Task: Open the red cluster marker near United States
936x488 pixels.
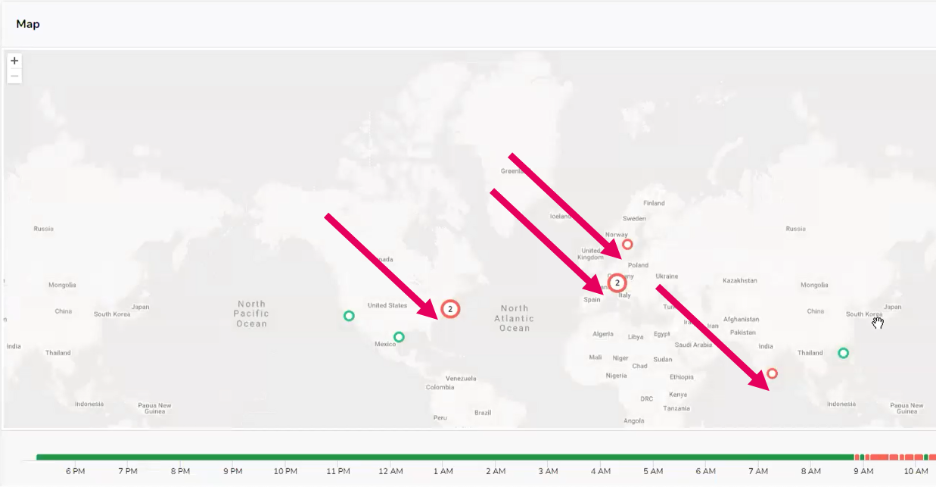Action: [x=450, y=309]
